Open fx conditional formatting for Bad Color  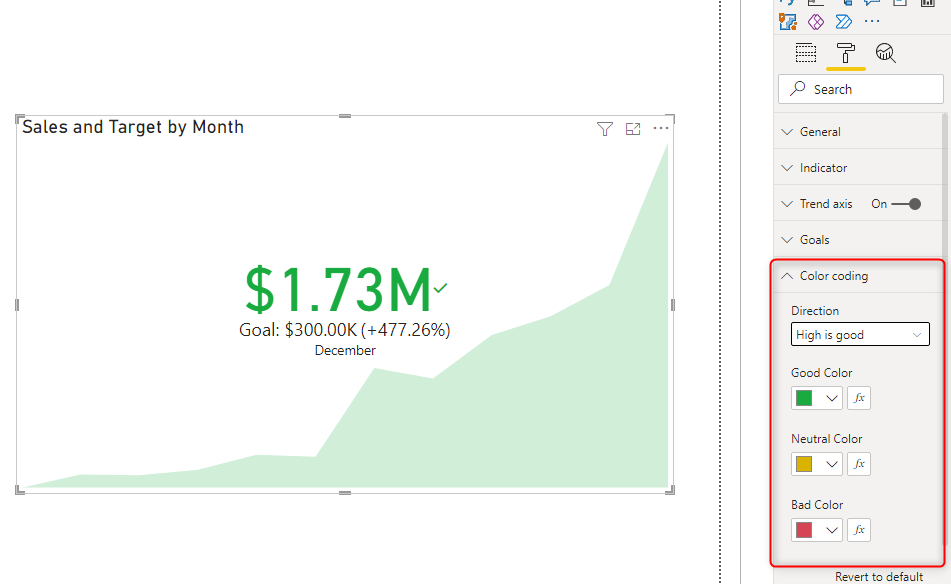(x=858, y=529)
